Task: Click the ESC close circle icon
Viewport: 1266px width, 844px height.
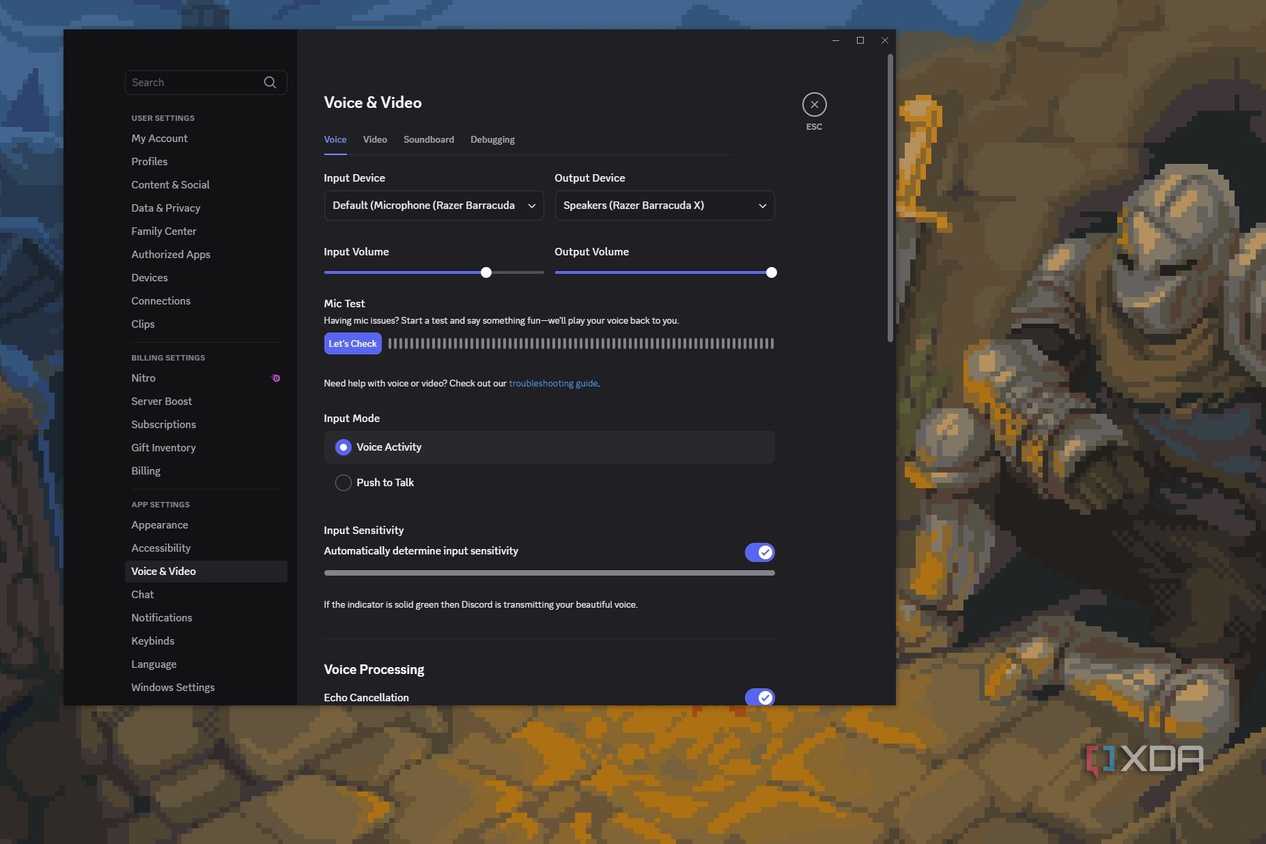Action: pos(814,104)
